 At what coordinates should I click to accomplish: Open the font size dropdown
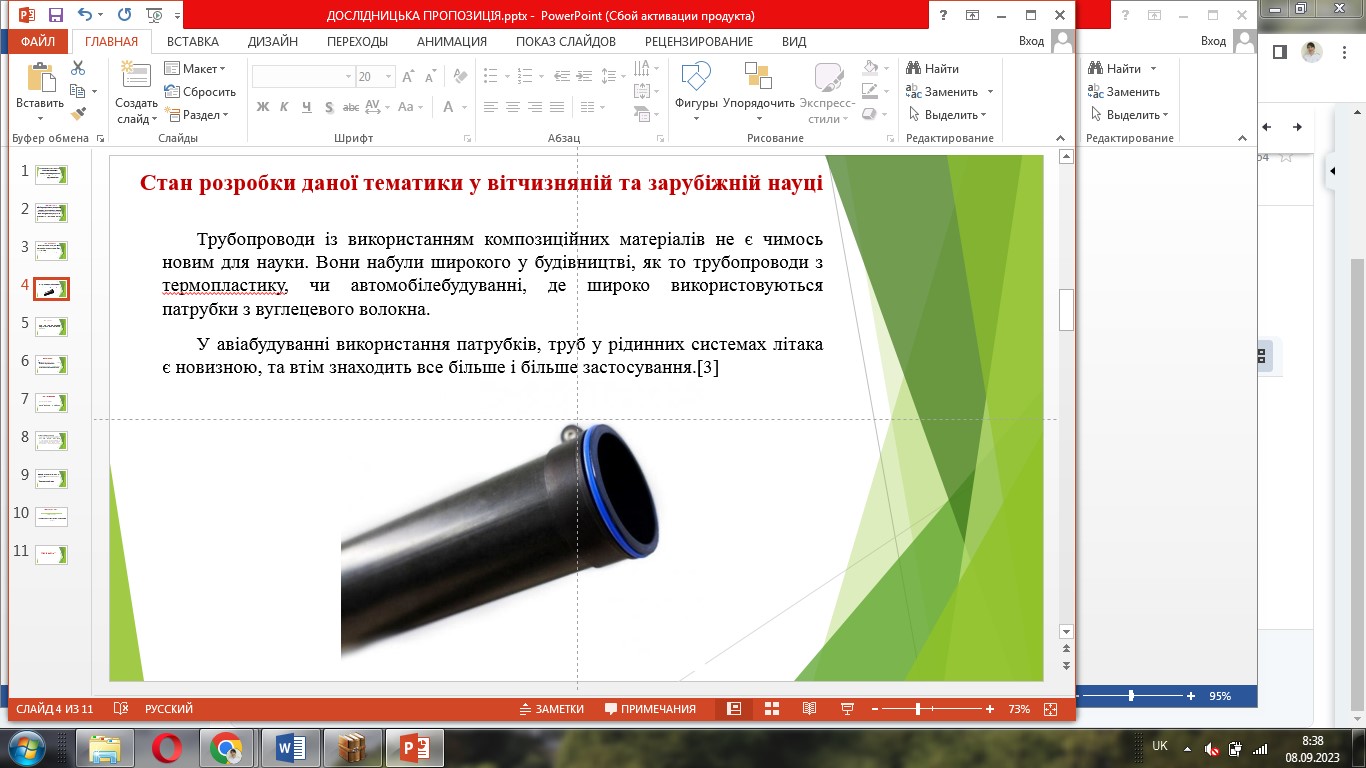(387, 77)
